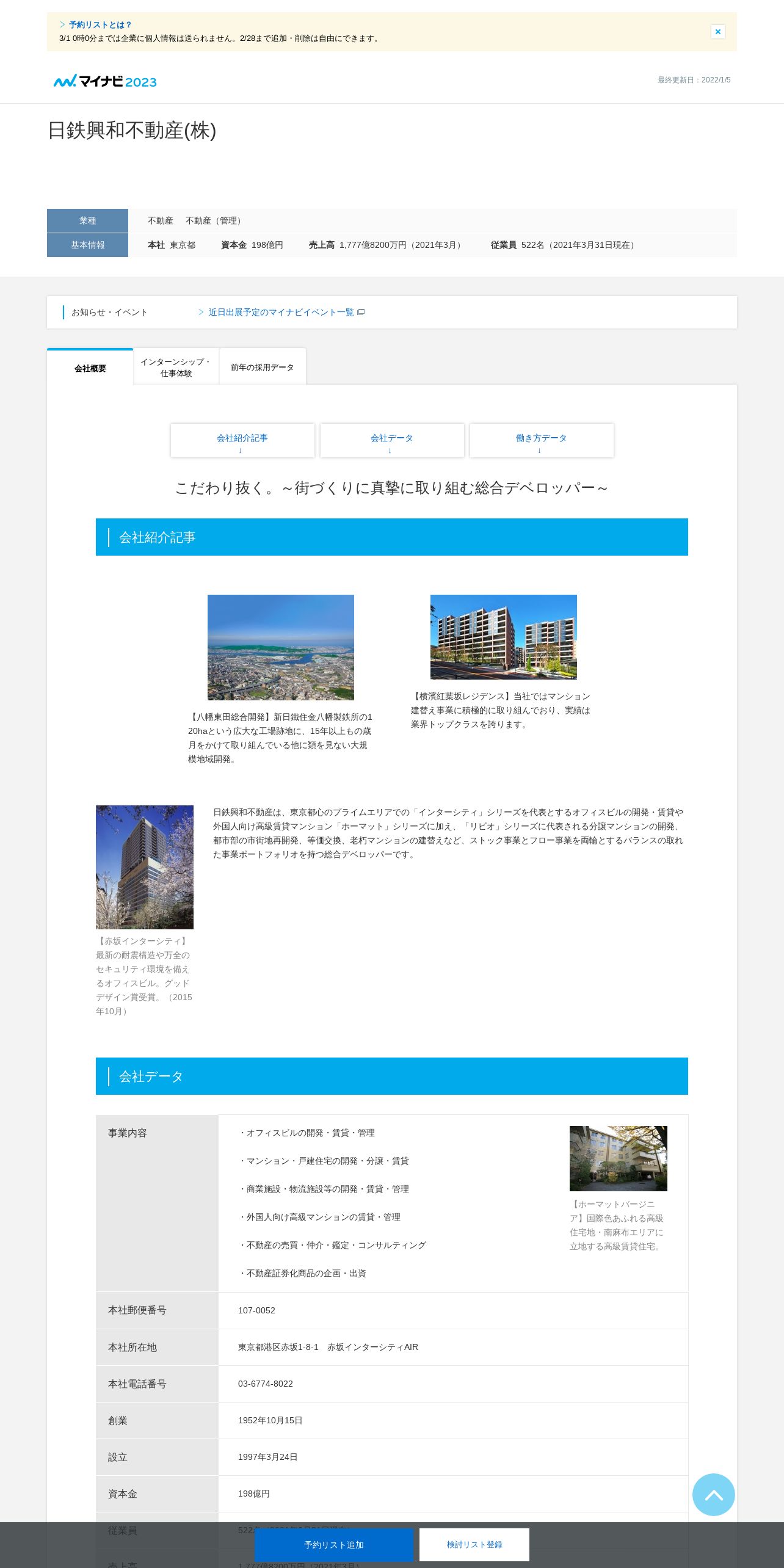This screenshot has height=1568, width=784.
Task: Switch to インターンシップ・仕事体験 tab
Action: point(176,367)
